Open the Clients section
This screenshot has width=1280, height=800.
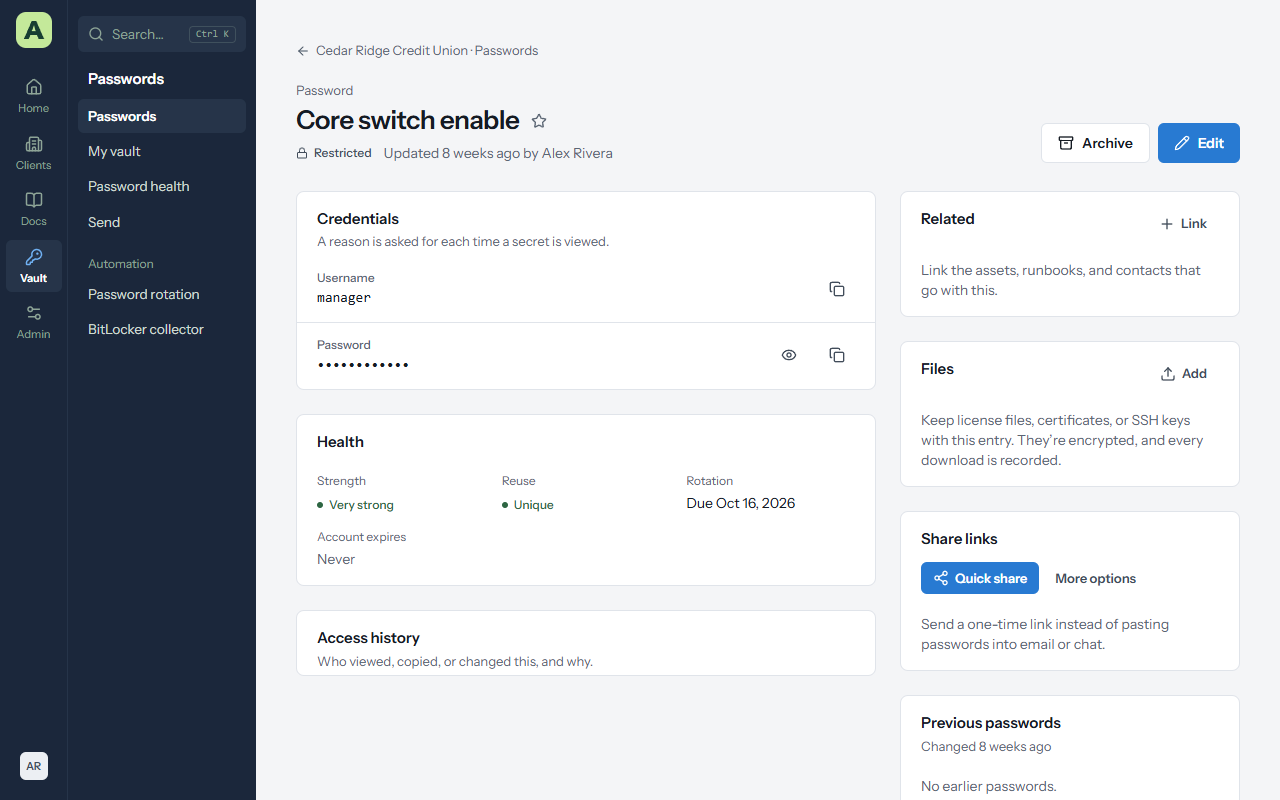tap(34, 153)
